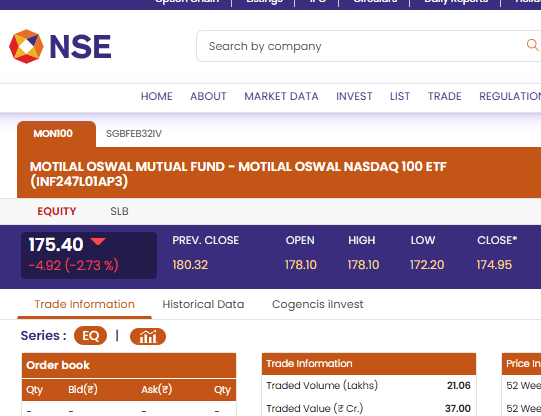Click the Traded Volume (Lakhs) value 21.06
Viewport: 541px width, 416px height.
459,385
